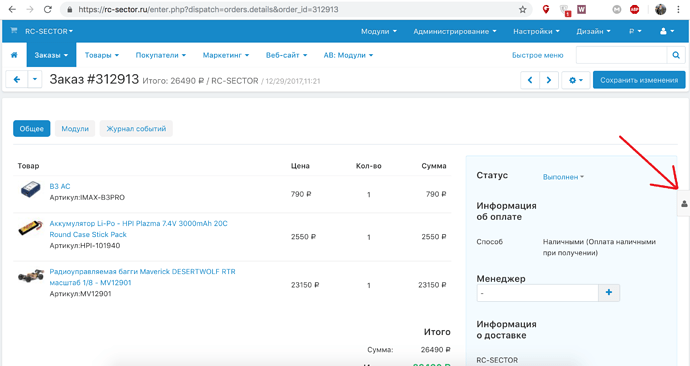Click the shopping cart icon beside RC-SECTOR
The height and width of the screenshot is (366, 690).
tap(14, 31)
